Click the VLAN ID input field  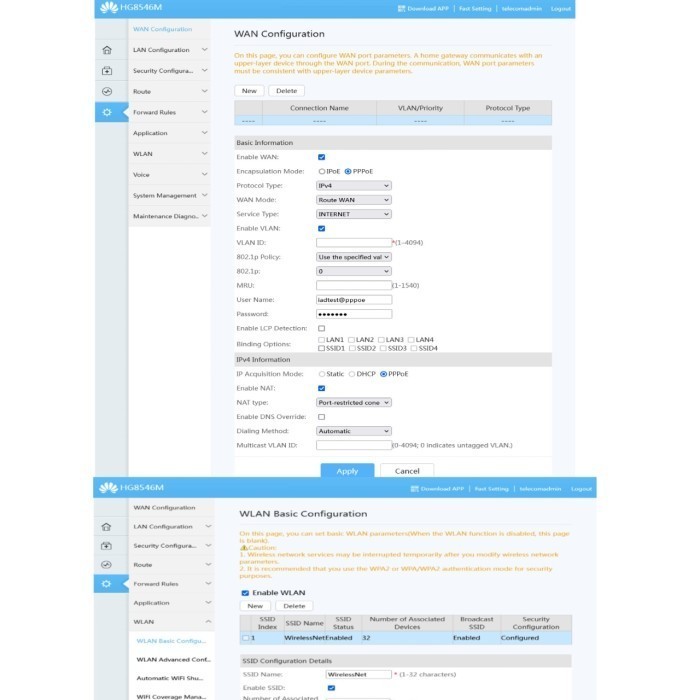click(x=353, y=243)
